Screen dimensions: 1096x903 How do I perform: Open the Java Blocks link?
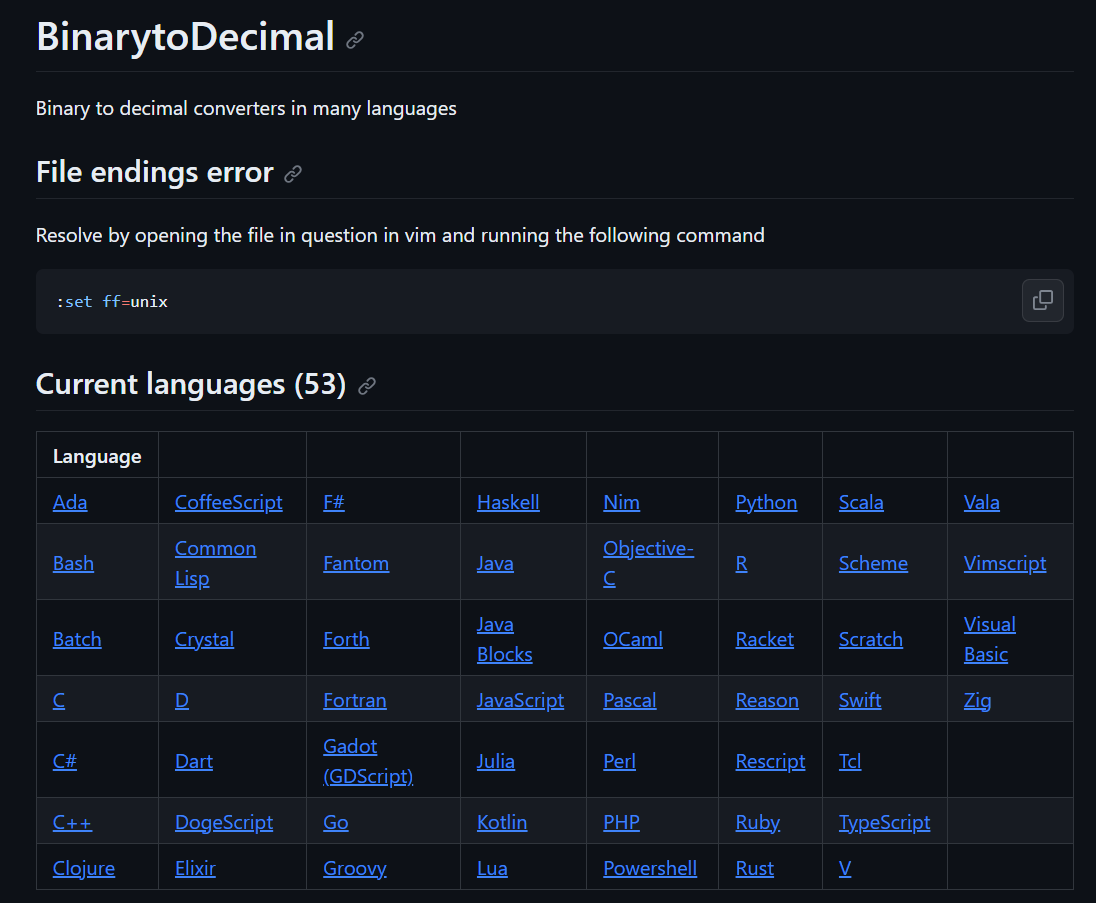tap(505, 640)
